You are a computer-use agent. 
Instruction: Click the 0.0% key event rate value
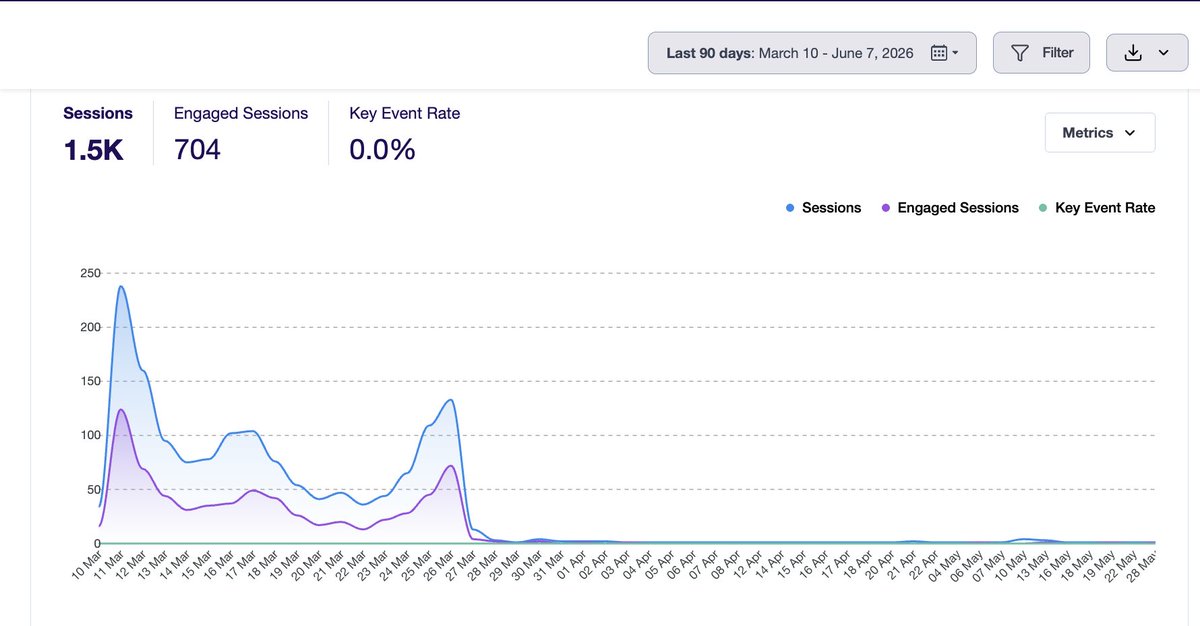tap(382, 150)
